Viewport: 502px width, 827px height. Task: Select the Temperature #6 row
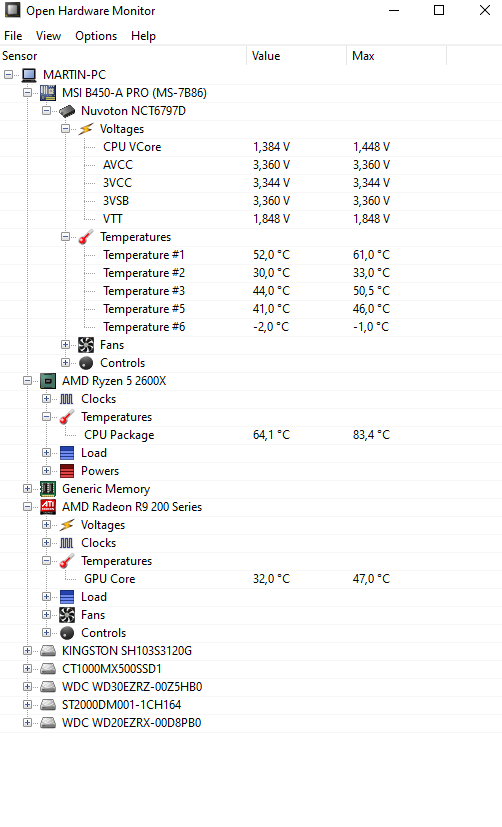coord(251,327)
